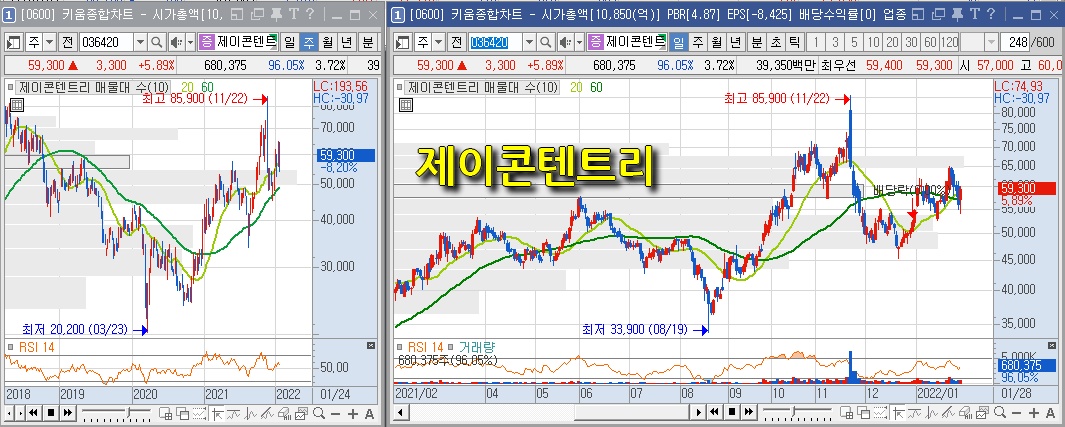Toggle the side panel icon in right window toolbar
Image resolution: width=1065 pixels, height=427 pixels.
pyautogui.click(x=402, y=43)
